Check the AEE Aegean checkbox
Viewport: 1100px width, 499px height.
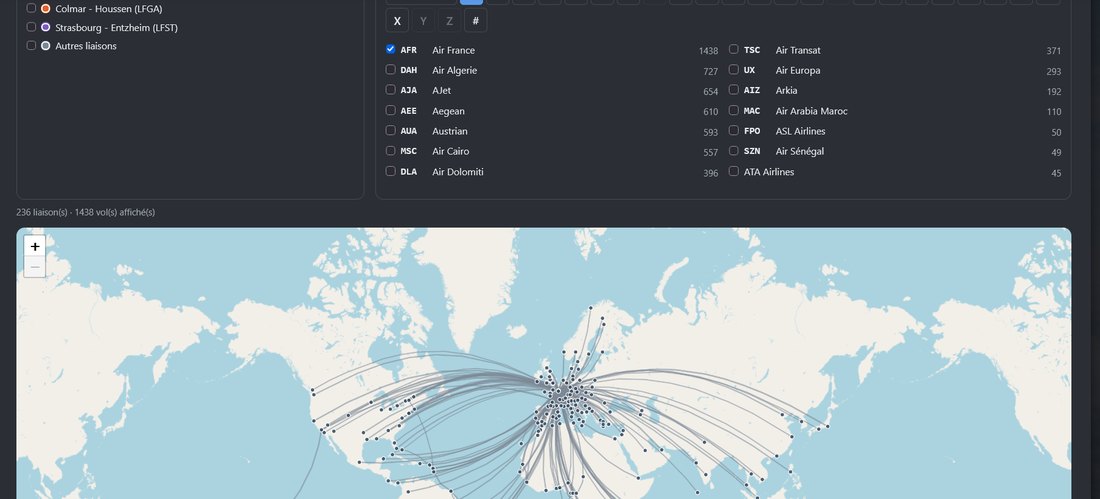tap(391, 110)
